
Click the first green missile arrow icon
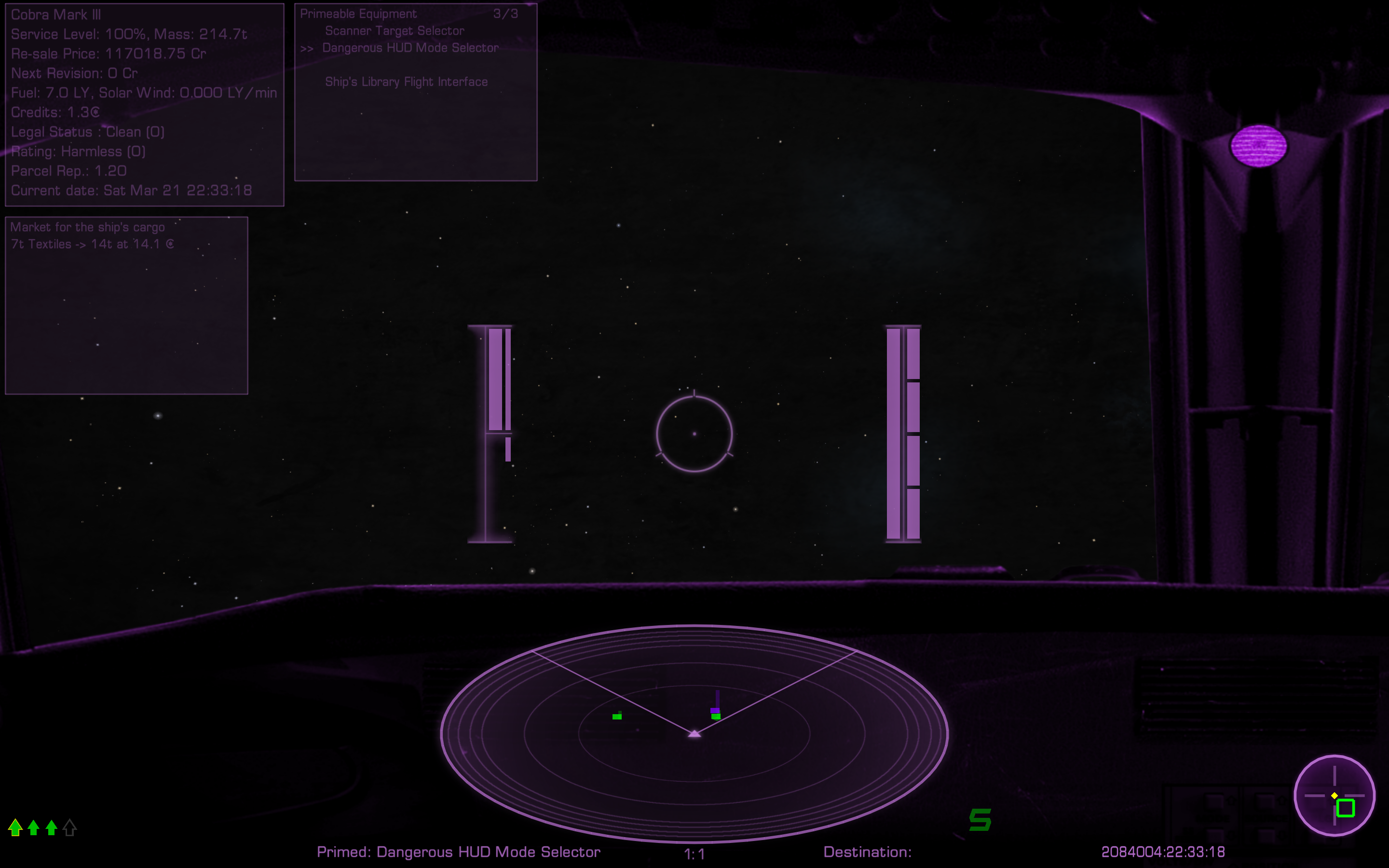coord(15,827)
